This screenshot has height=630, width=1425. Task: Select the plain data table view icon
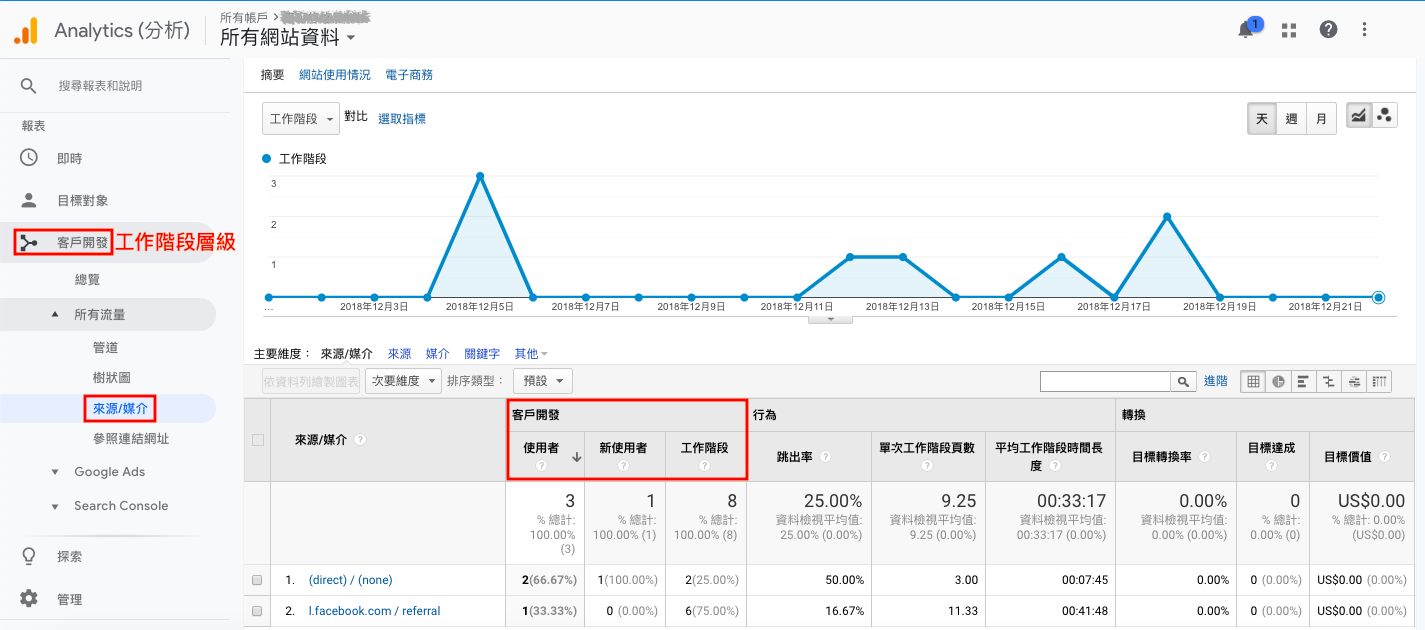click(1253, 381)
